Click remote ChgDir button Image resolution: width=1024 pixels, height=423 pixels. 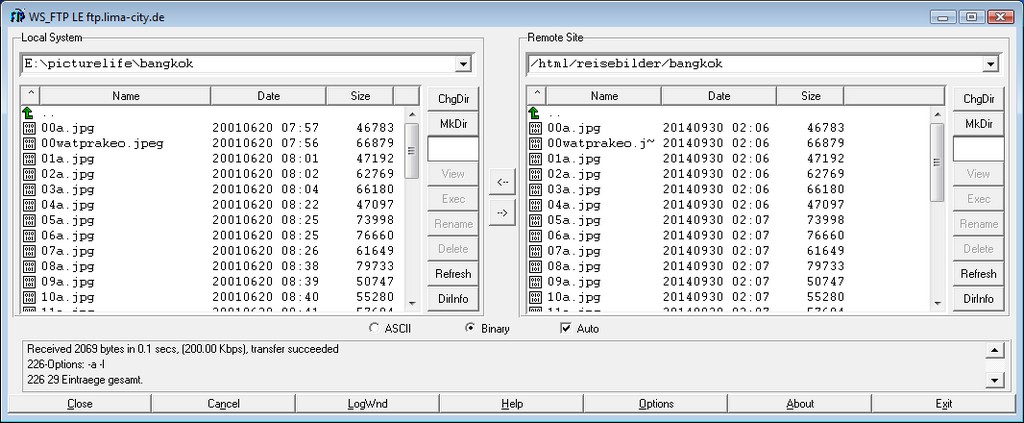coord(978,99)
